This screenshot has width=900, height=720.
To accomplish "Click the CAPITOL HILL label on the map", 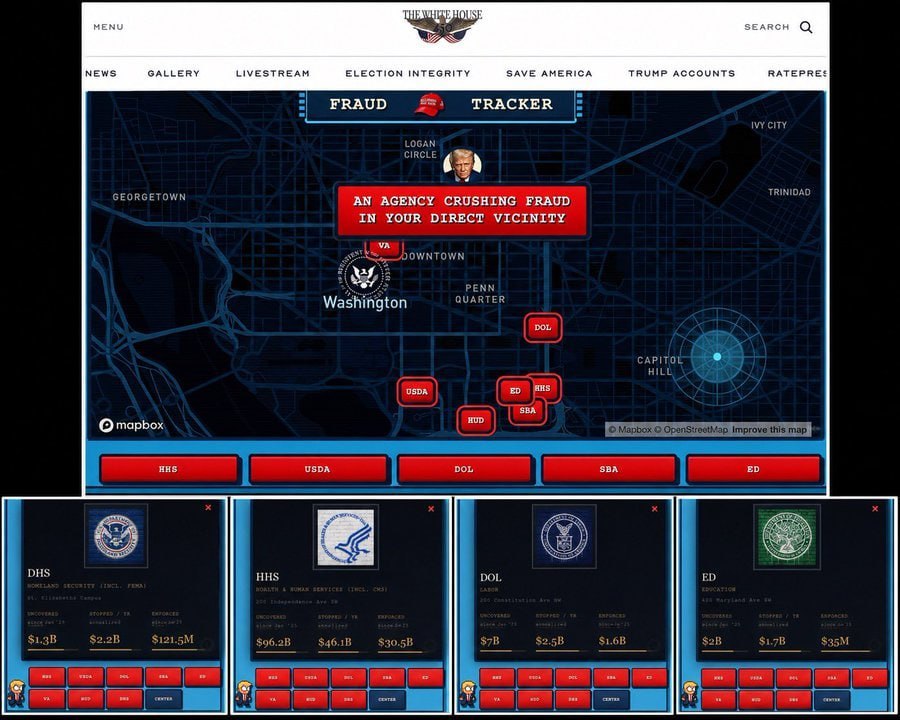I will click(660, 366).
